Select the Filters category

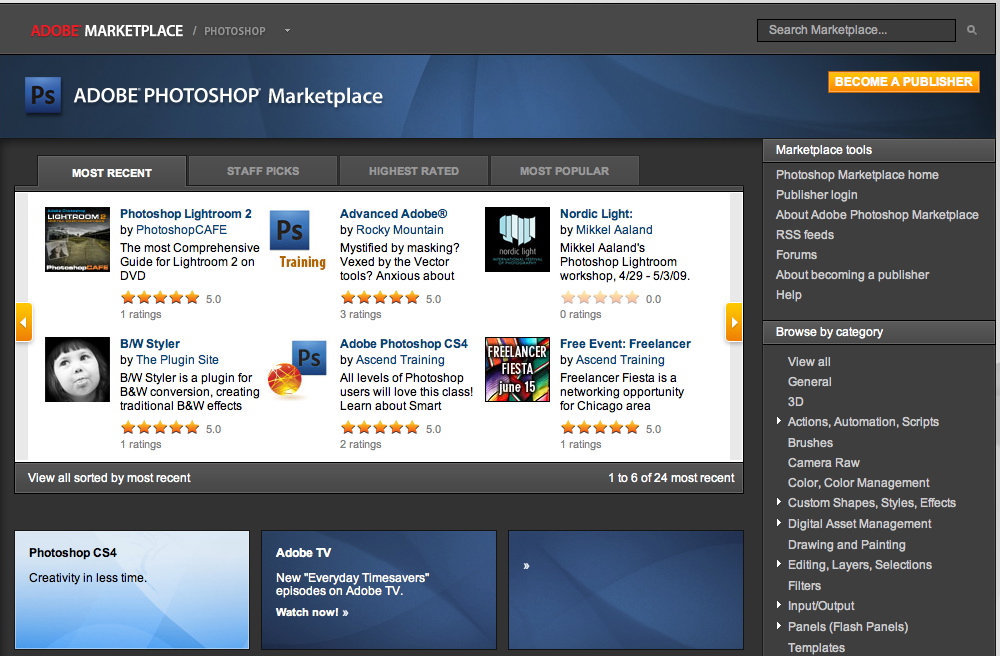pyautogui.click(x=804, y=585)
